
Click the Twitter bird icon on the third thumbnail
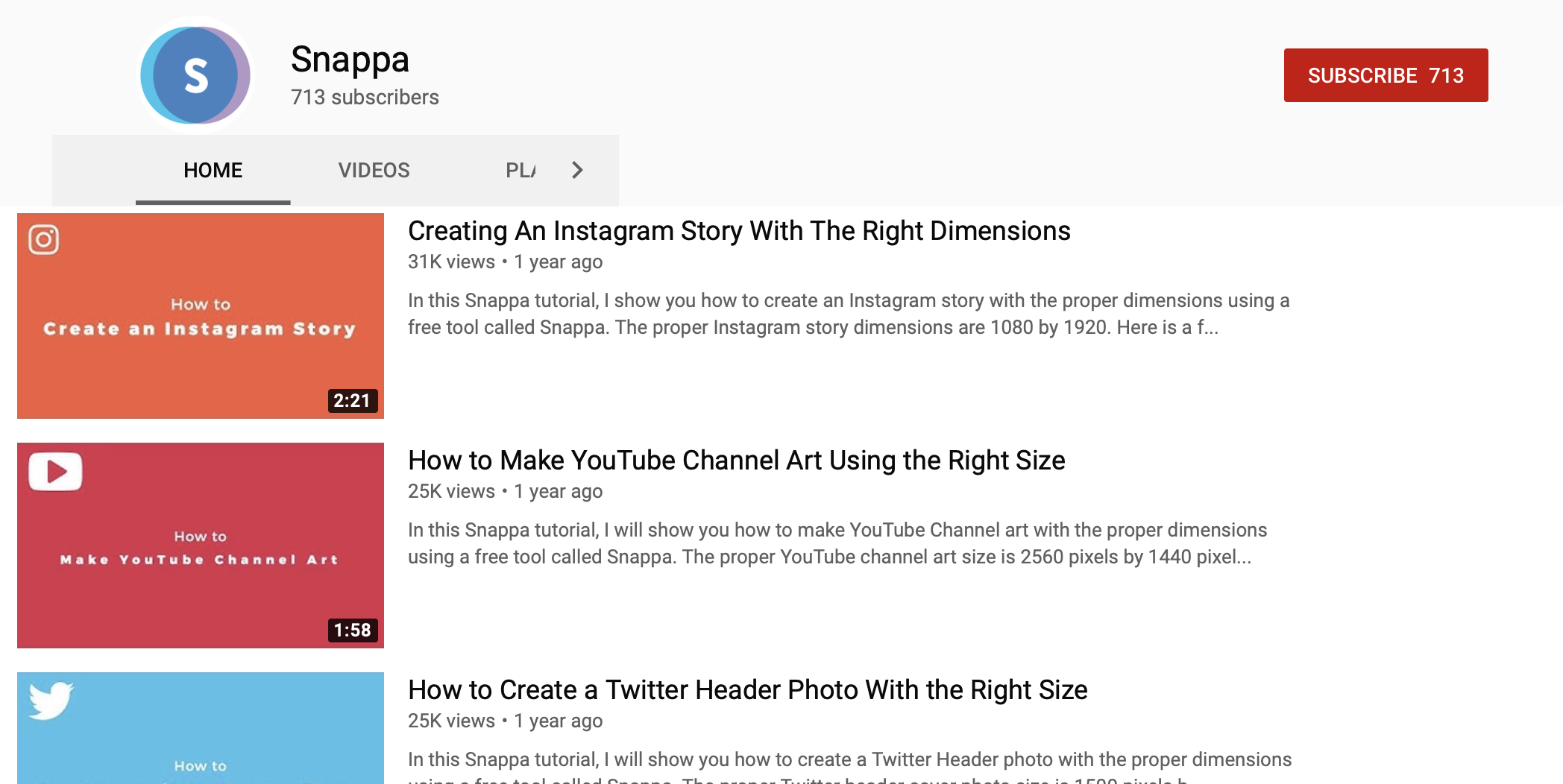click(51, 701)
